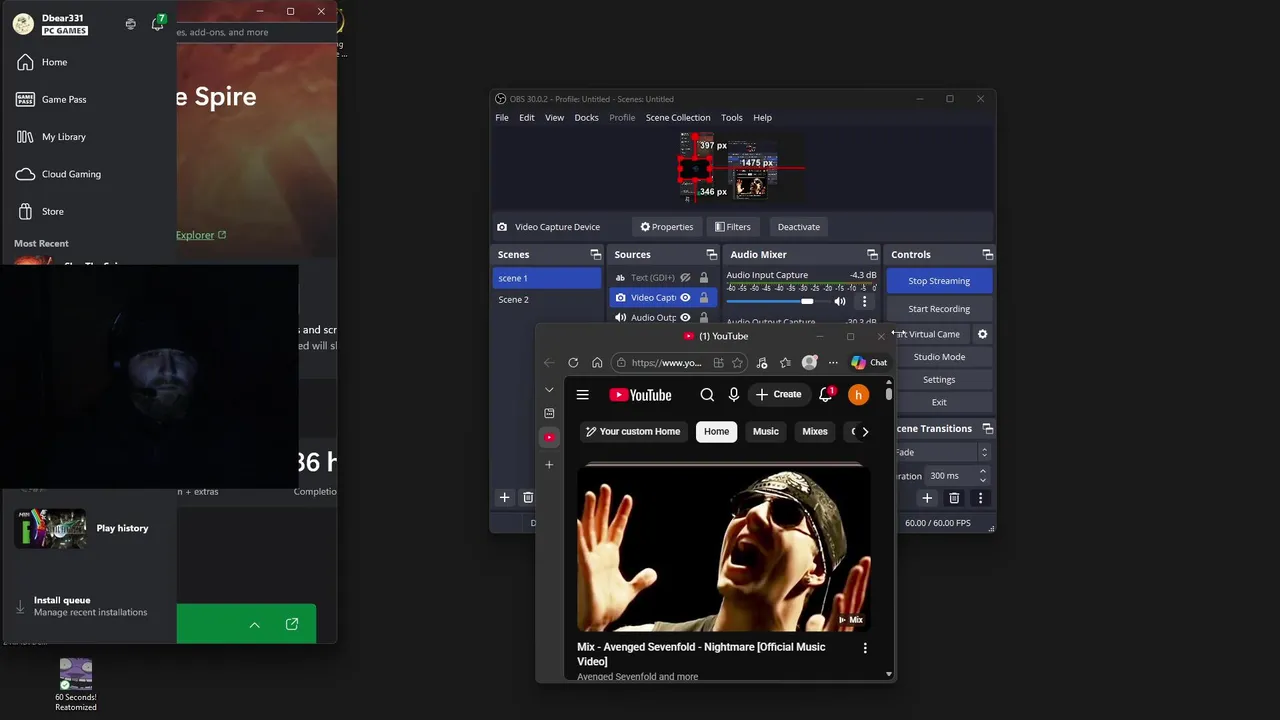Reload the page in the browser
Image resolution: width=1280 pixels, height=720 pixels.
tap(573, 363)
